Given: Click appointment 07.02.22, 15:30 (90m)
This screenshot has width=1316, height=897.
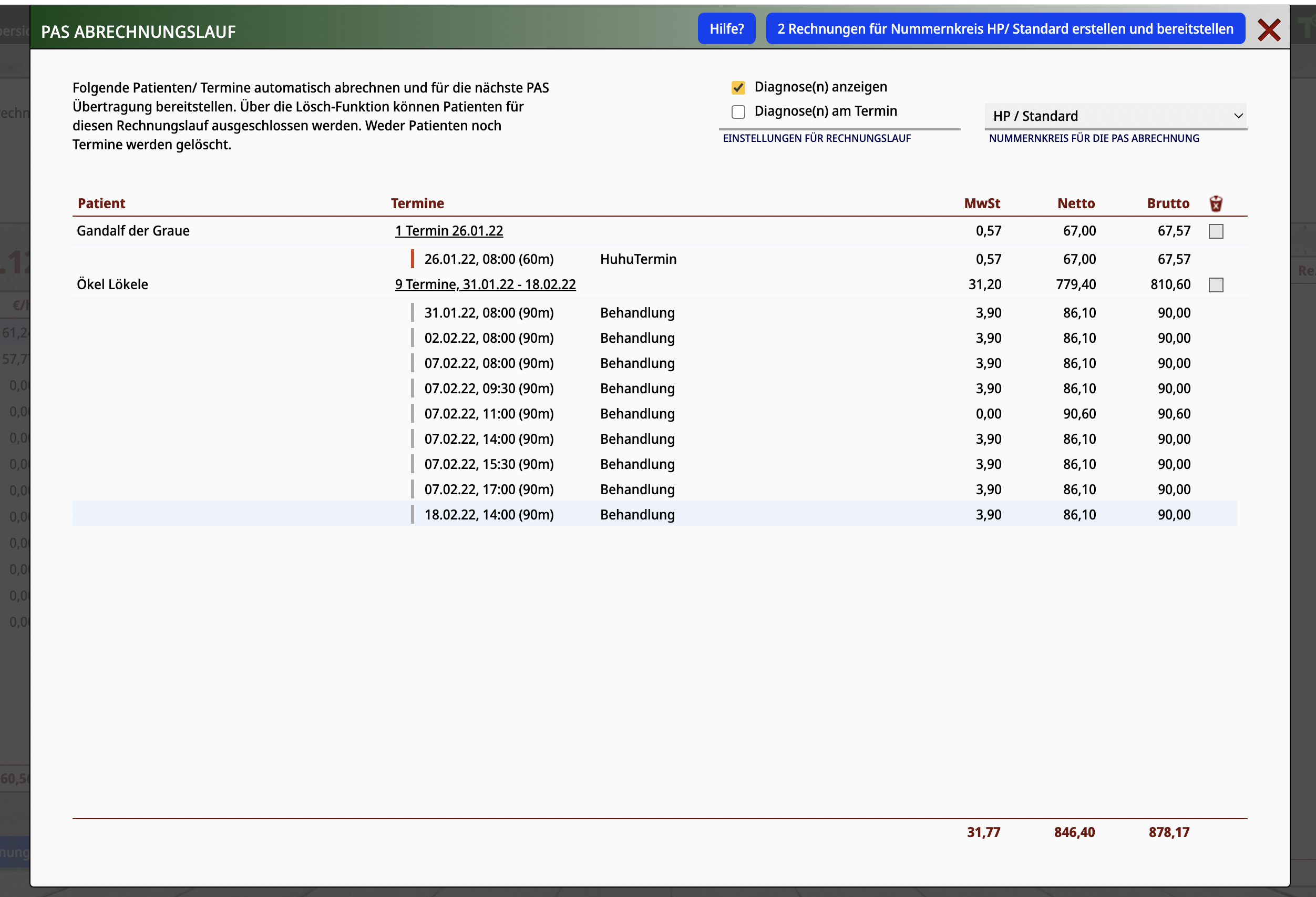Looking at the screenshot, I should (x=489, y=464).
